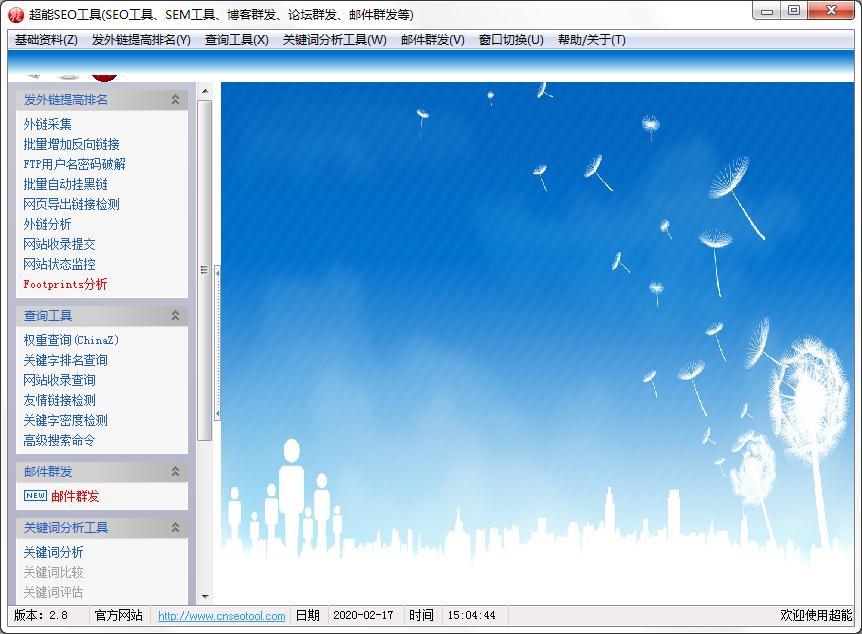862x634 pixels.
Task: Click the 邮件群发 panel header title
Action: (48, 472)
